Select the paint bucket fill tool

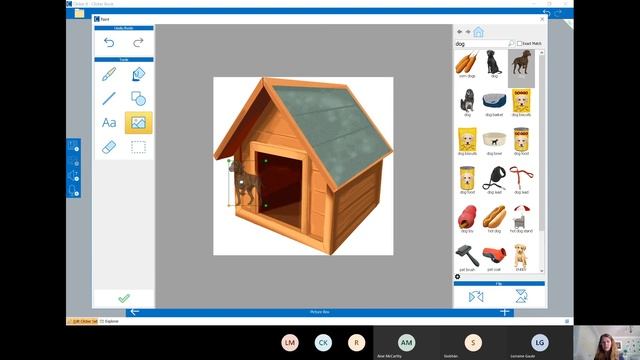point(138,74)
